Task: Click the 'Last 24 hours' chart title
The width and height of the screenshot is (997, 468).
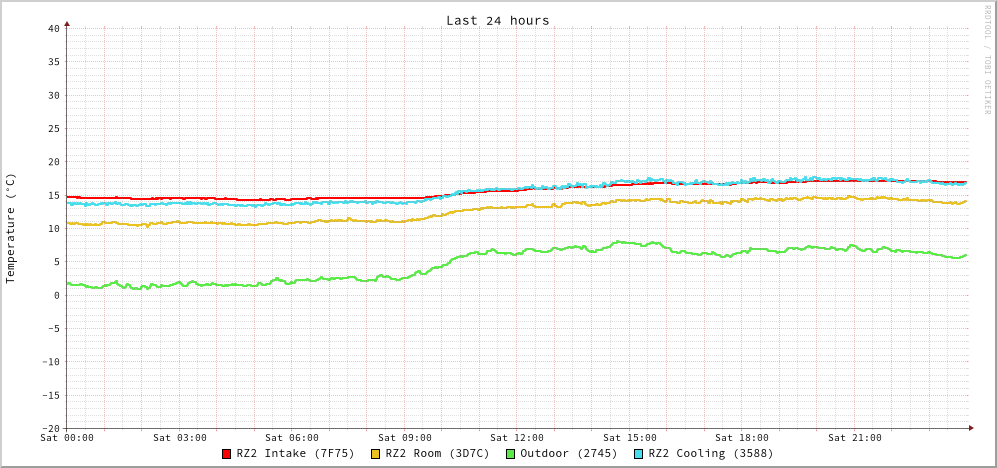Action: [497, 20]
